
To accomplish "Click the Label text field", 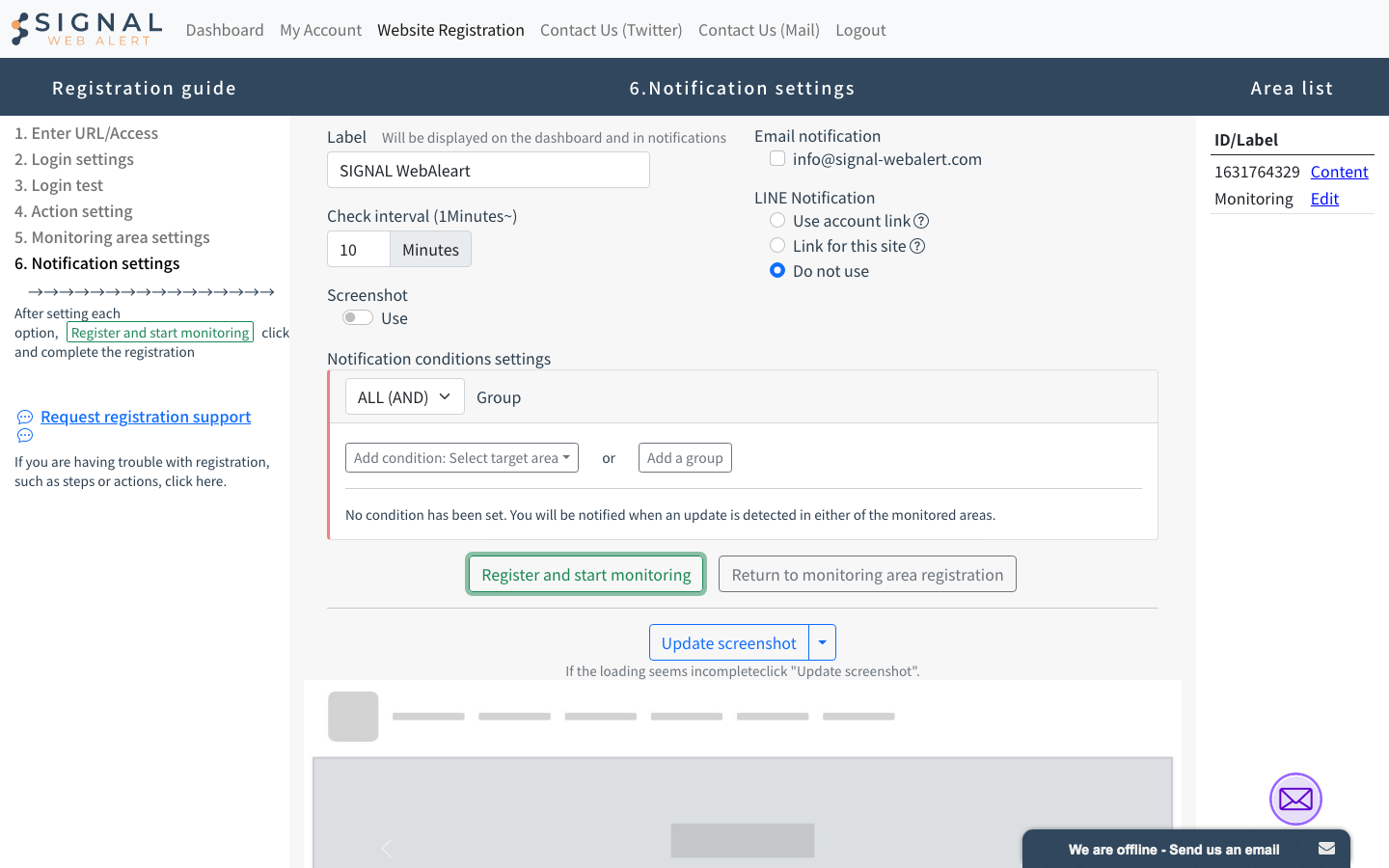I will point(488,170).
